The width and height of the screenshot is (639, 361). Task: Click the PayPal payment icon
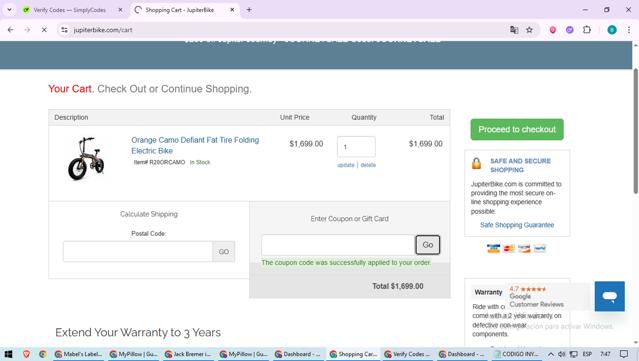(x=540, y=248)
